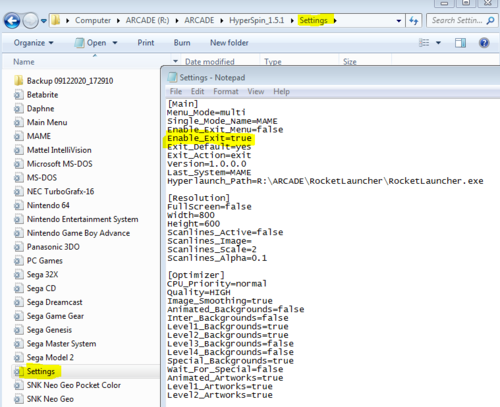This screenshot has height=407, width=500.
Task: Click the Back navigation arrow in Explorer
Action: 12,21
